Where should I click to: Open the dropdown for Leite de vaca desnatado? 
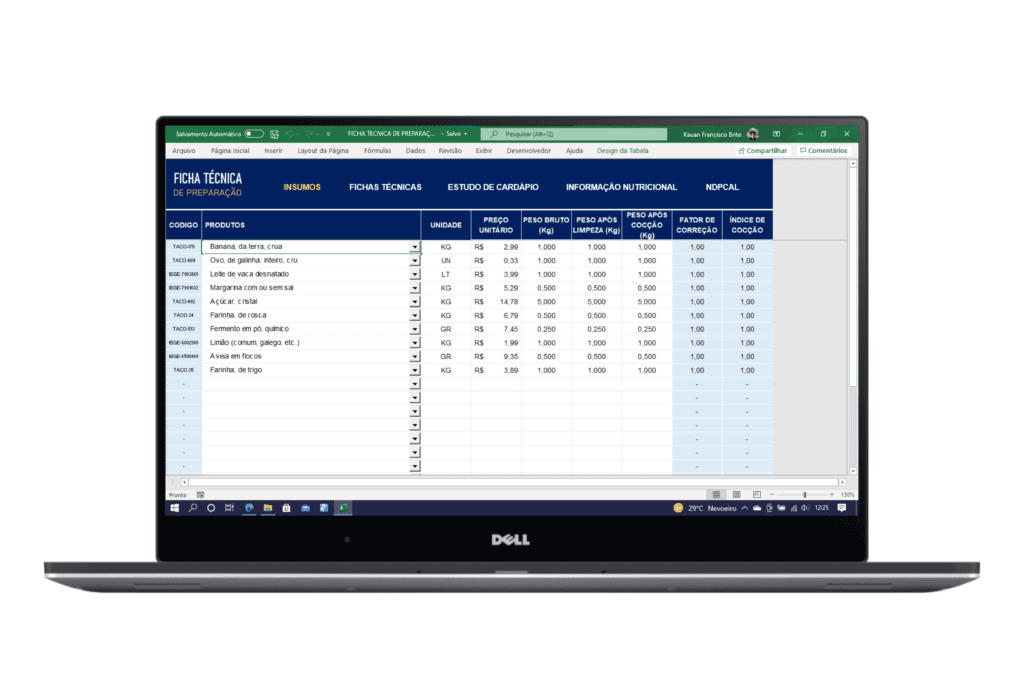(x=415, y=274)
